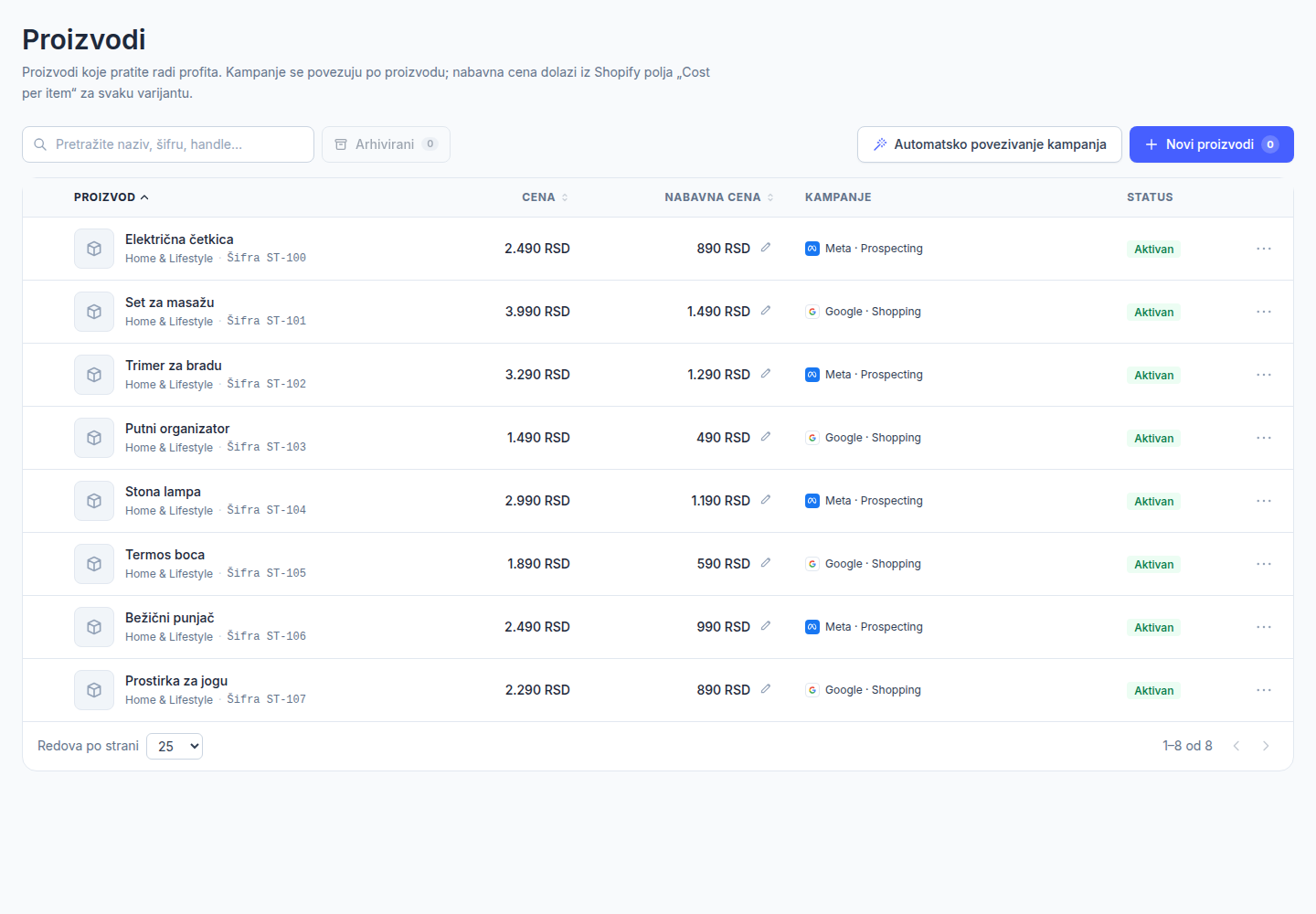The width and height of the screenshot is (1316, 914).
Task: Open more options for Set za masažu
Action: pos(1264,312)
